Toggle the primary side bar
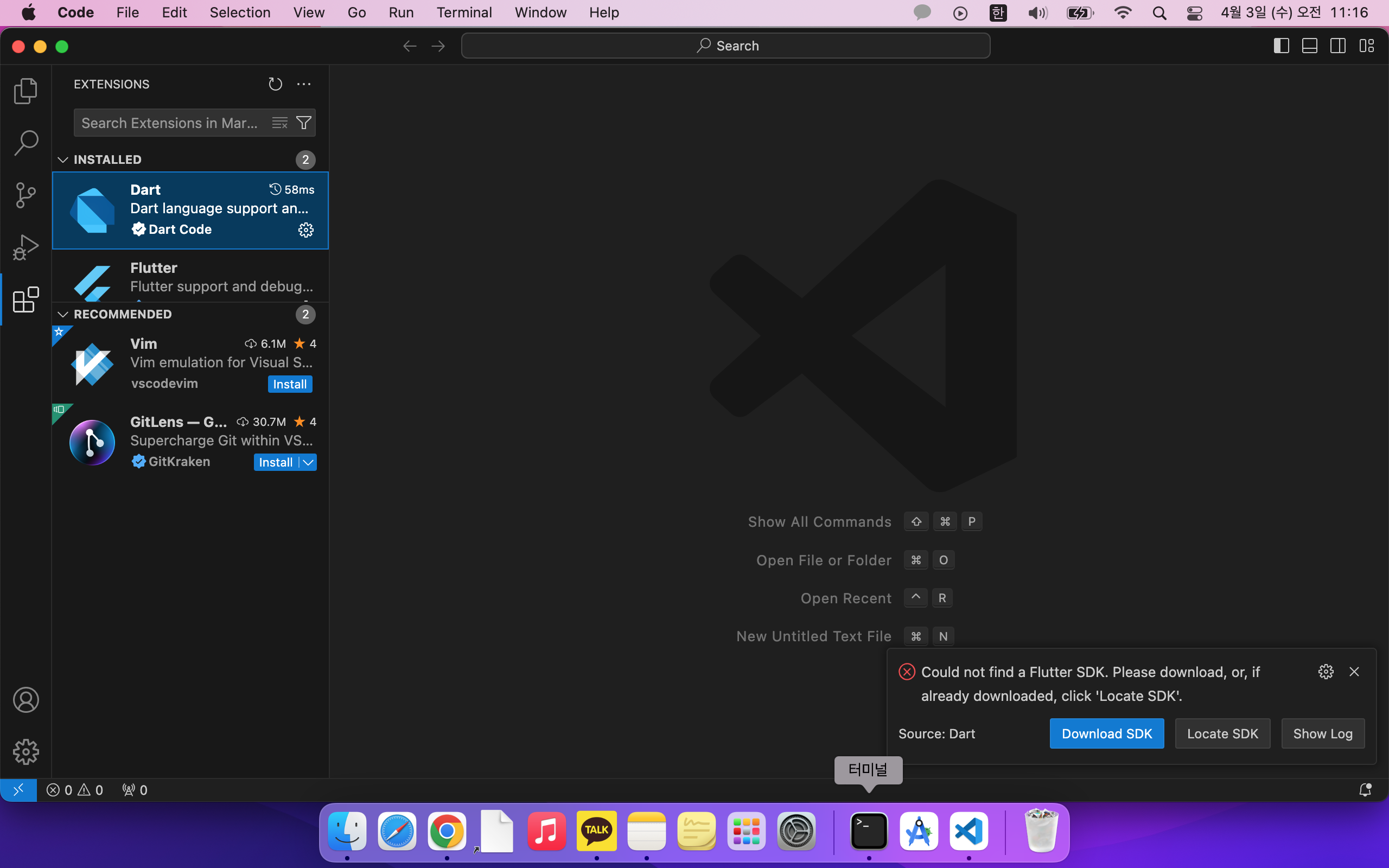 (x=1282, y=46)
